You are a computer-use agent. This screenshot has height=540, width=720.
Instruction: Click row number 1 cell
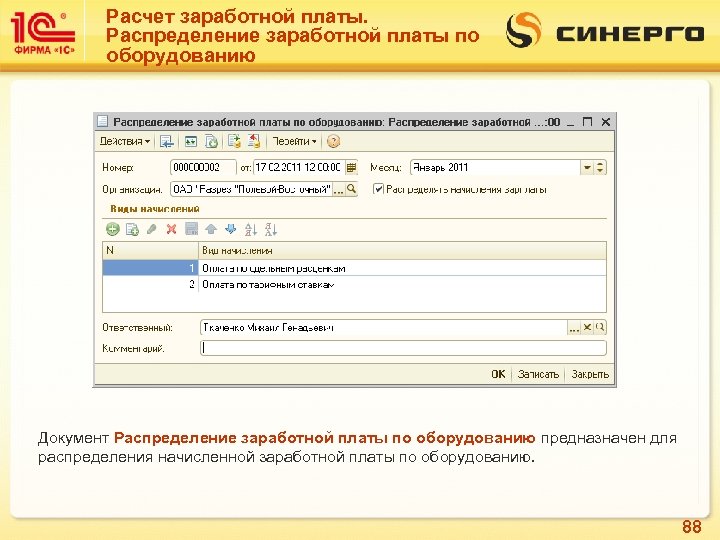click(x=151, y=268)
